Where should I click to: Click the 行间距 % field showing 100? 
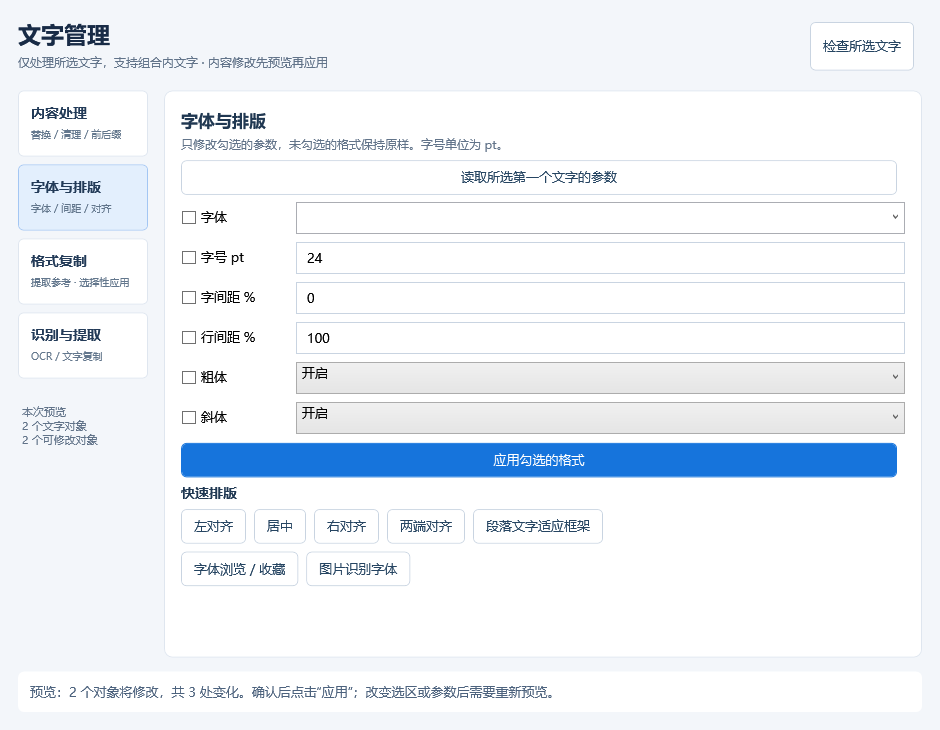coord(600,338)
